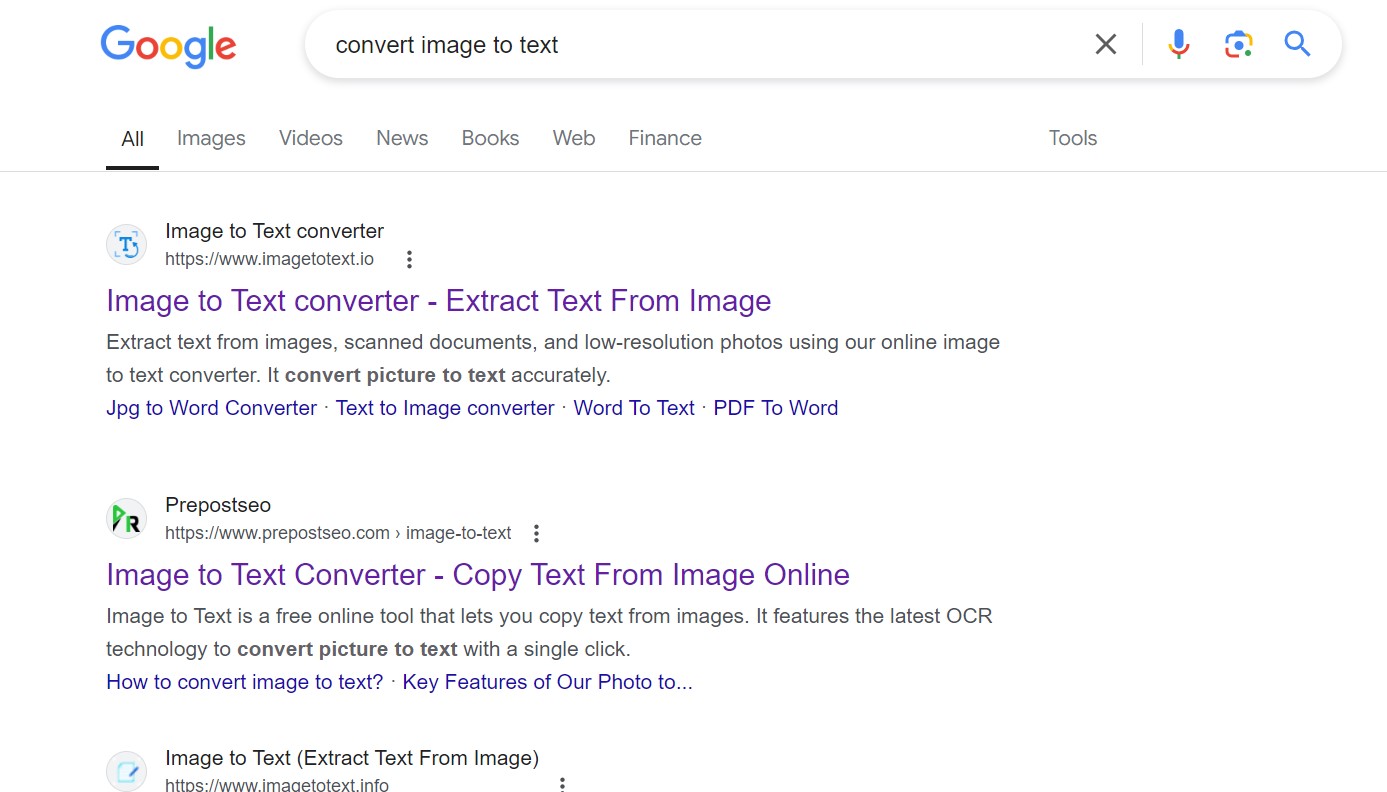Click in the search text field
Screen dimensions: 1387x792
(700, 45)
